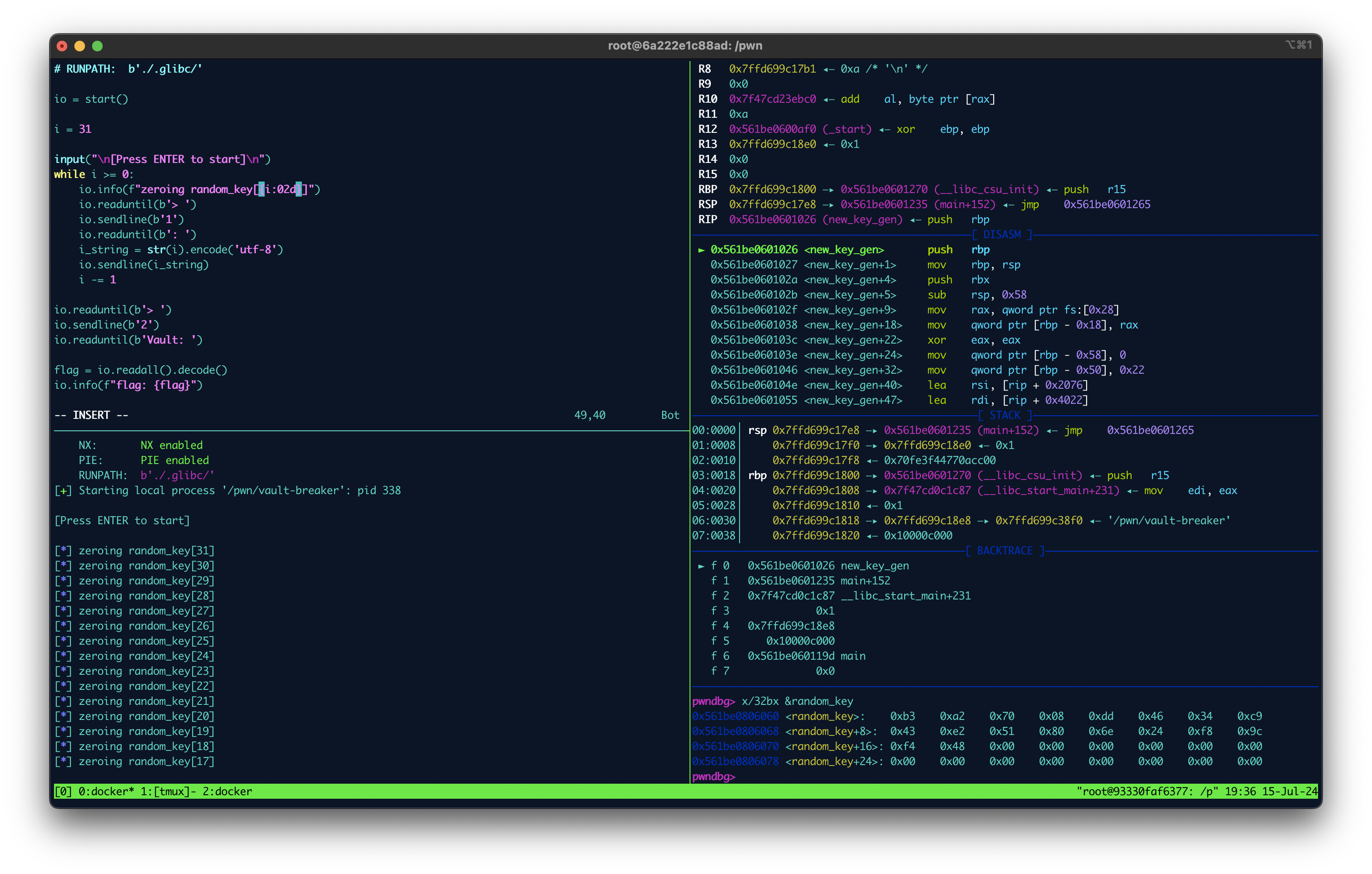This screenshot has width=1372, height=874.
Task: Click backtrace frame 'f 6' main
Action: pyautogui.click(x=788, y=656)
